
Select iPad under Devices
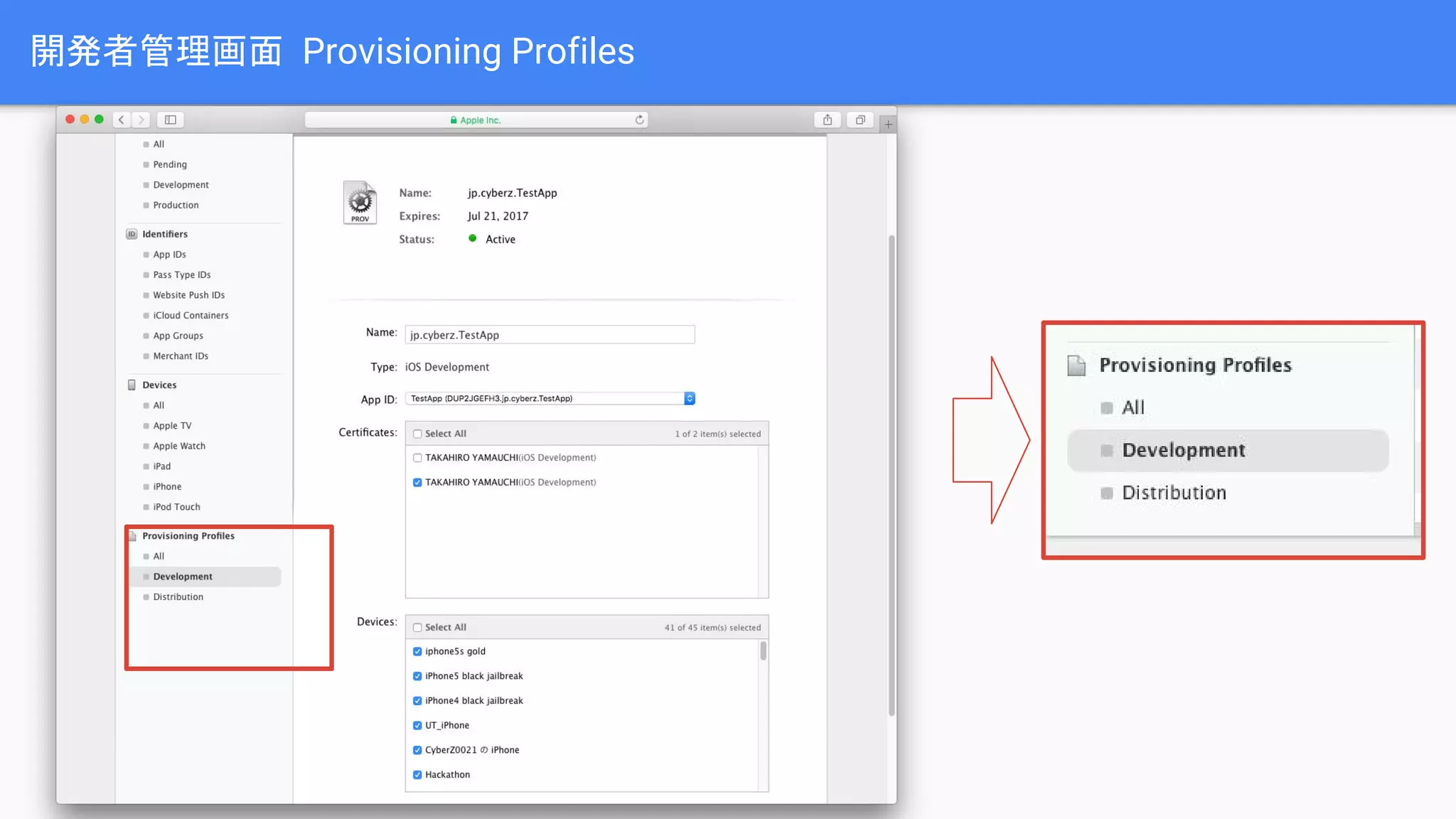161,466
